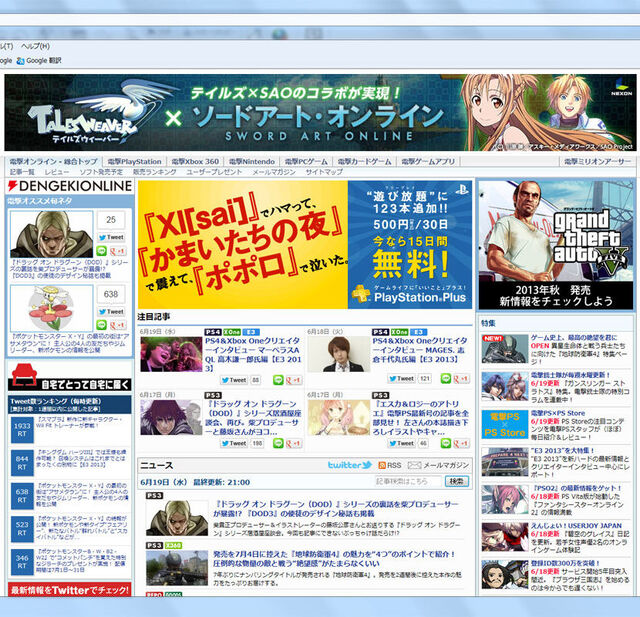The image size is (640, 617).
Task: Open the TalesWeaver × Sword Art Online banner
Action: point(320,112)
